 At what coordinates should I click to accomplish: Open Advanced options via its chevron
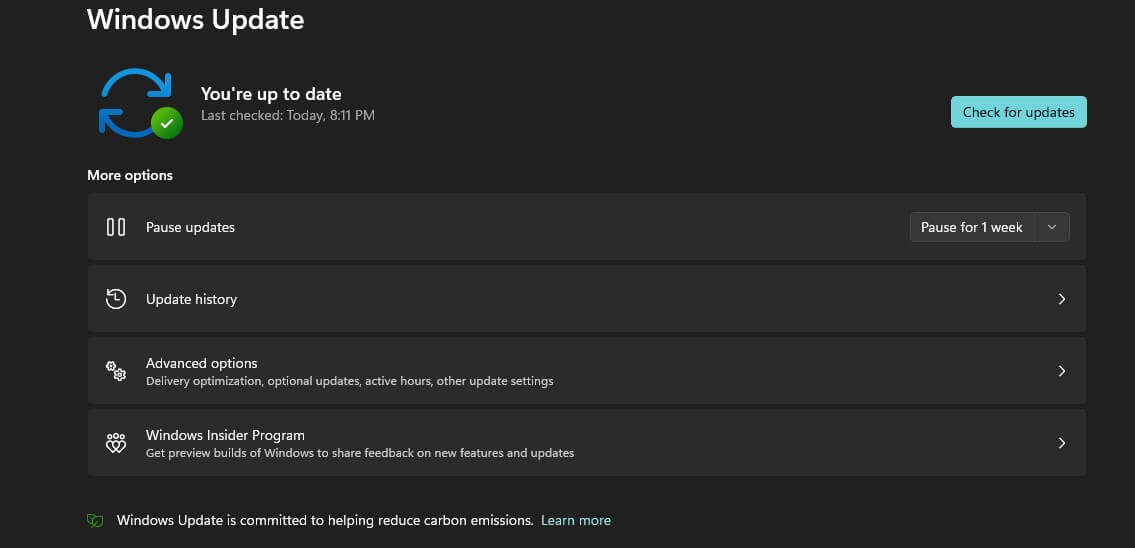[1061, 371]
